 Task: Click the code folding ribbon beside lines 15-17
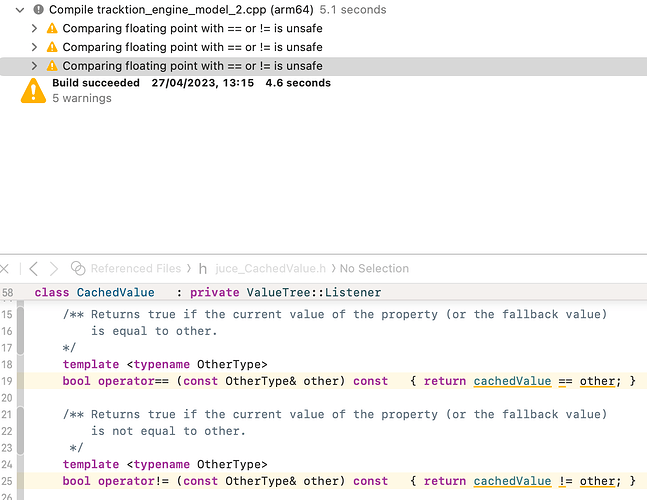click(20, 331)
